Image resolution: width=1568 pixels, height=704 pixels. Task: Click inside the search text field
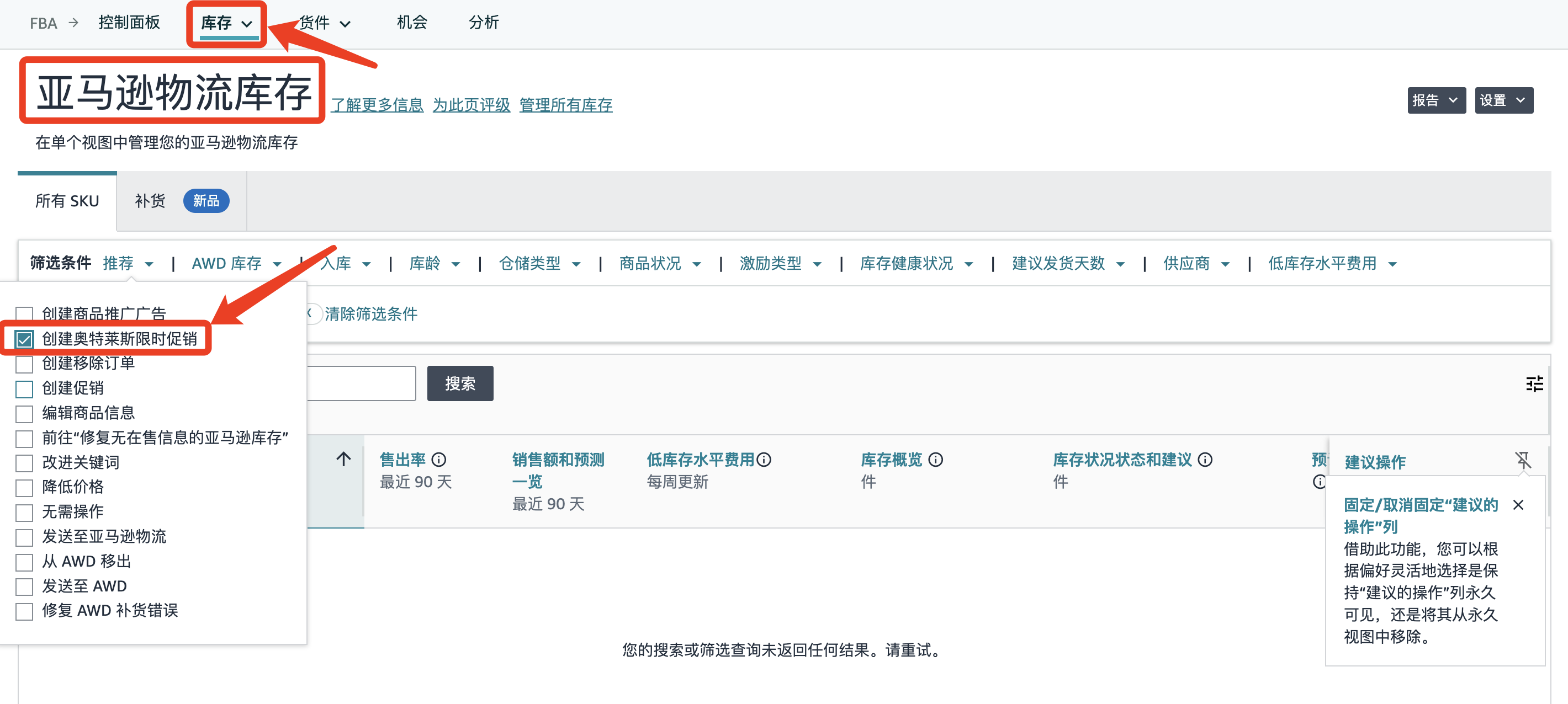(x=361, y=383)
